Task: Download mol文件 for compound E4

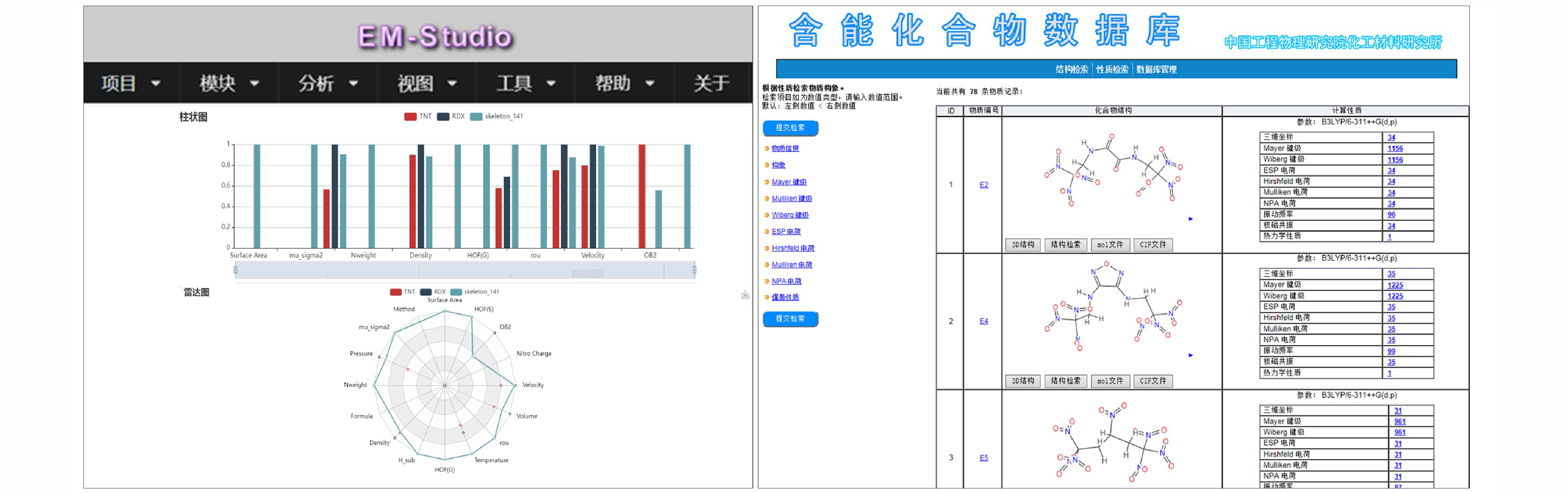Action: tap(1110, 381)
